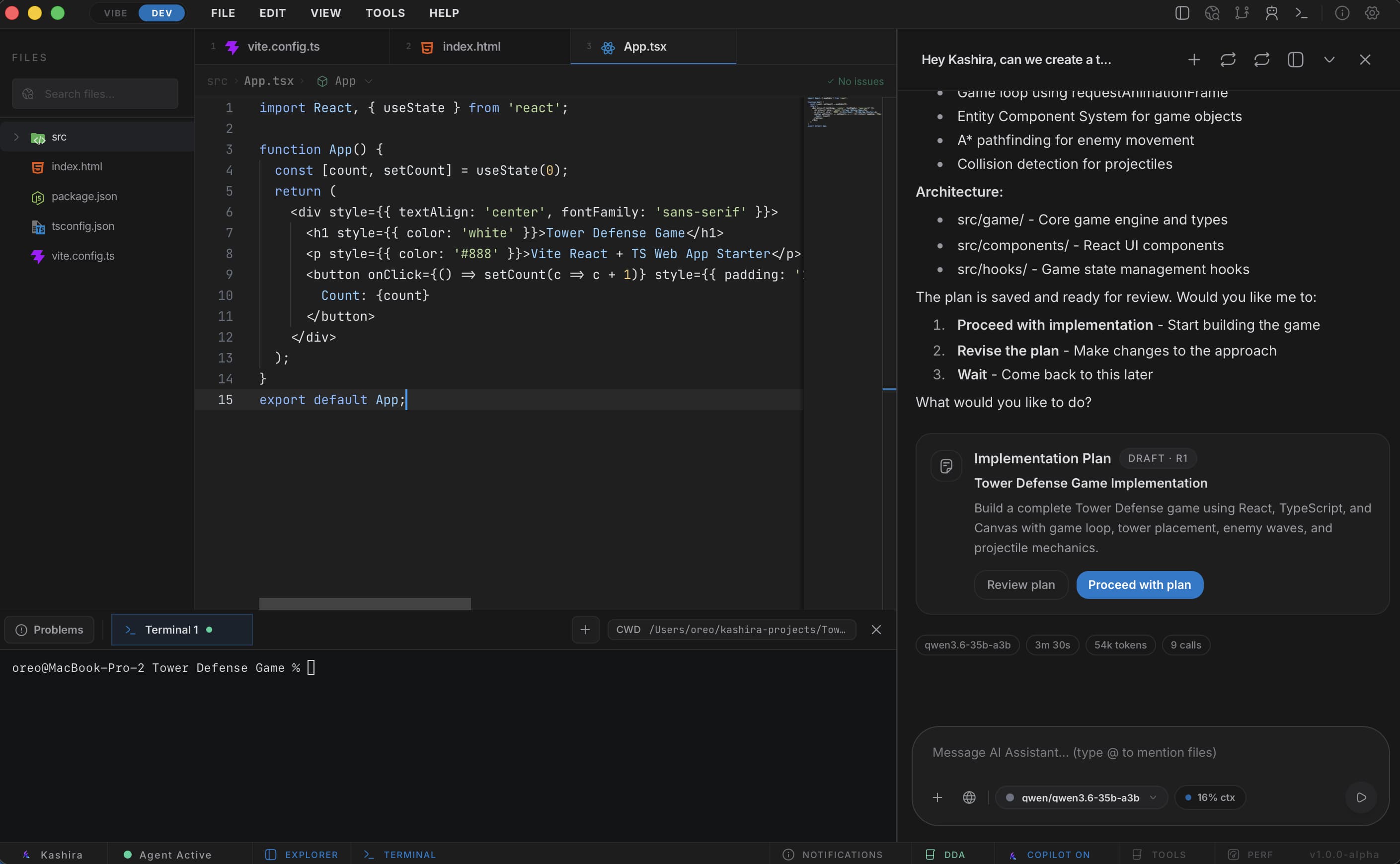The height and width of the screenshot is (864, 1400).
Task: Open package.json in the file tree
Action: (97, 196)
